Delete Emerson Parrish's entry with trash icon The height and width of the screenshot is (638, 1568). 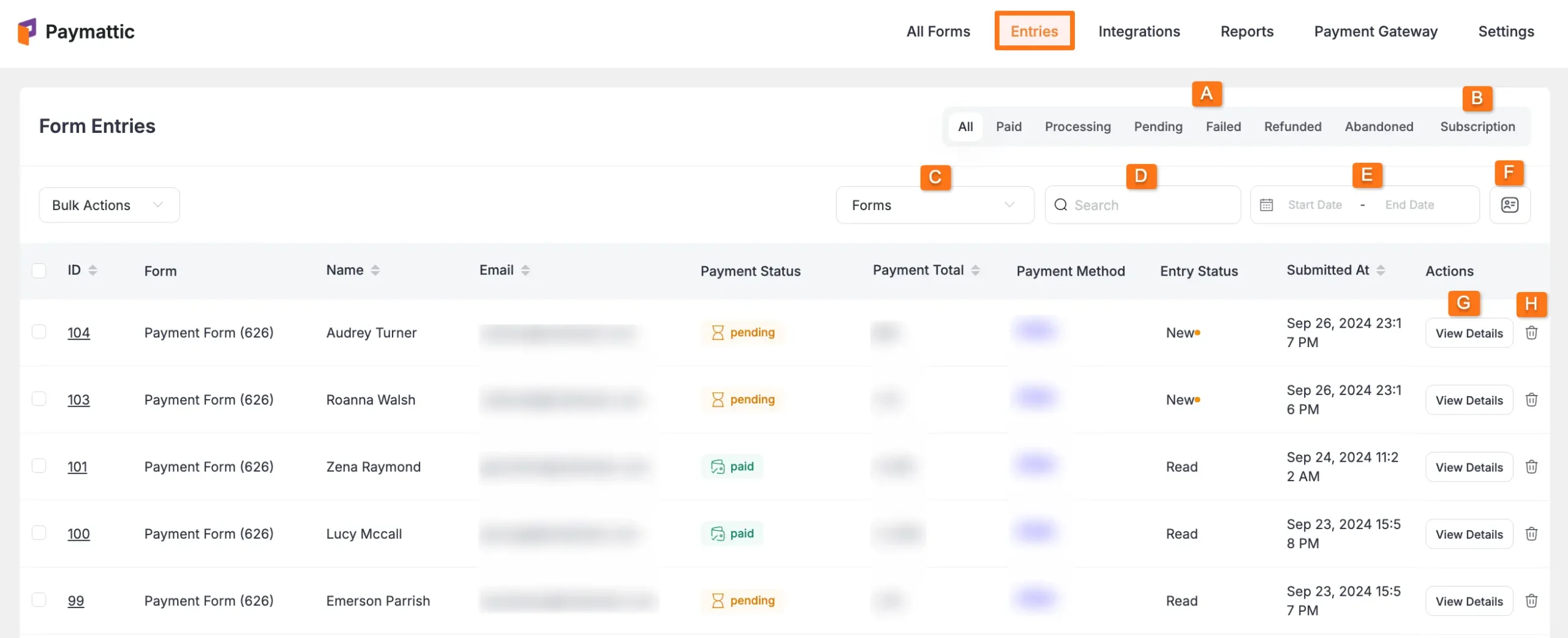(1531, 601)
